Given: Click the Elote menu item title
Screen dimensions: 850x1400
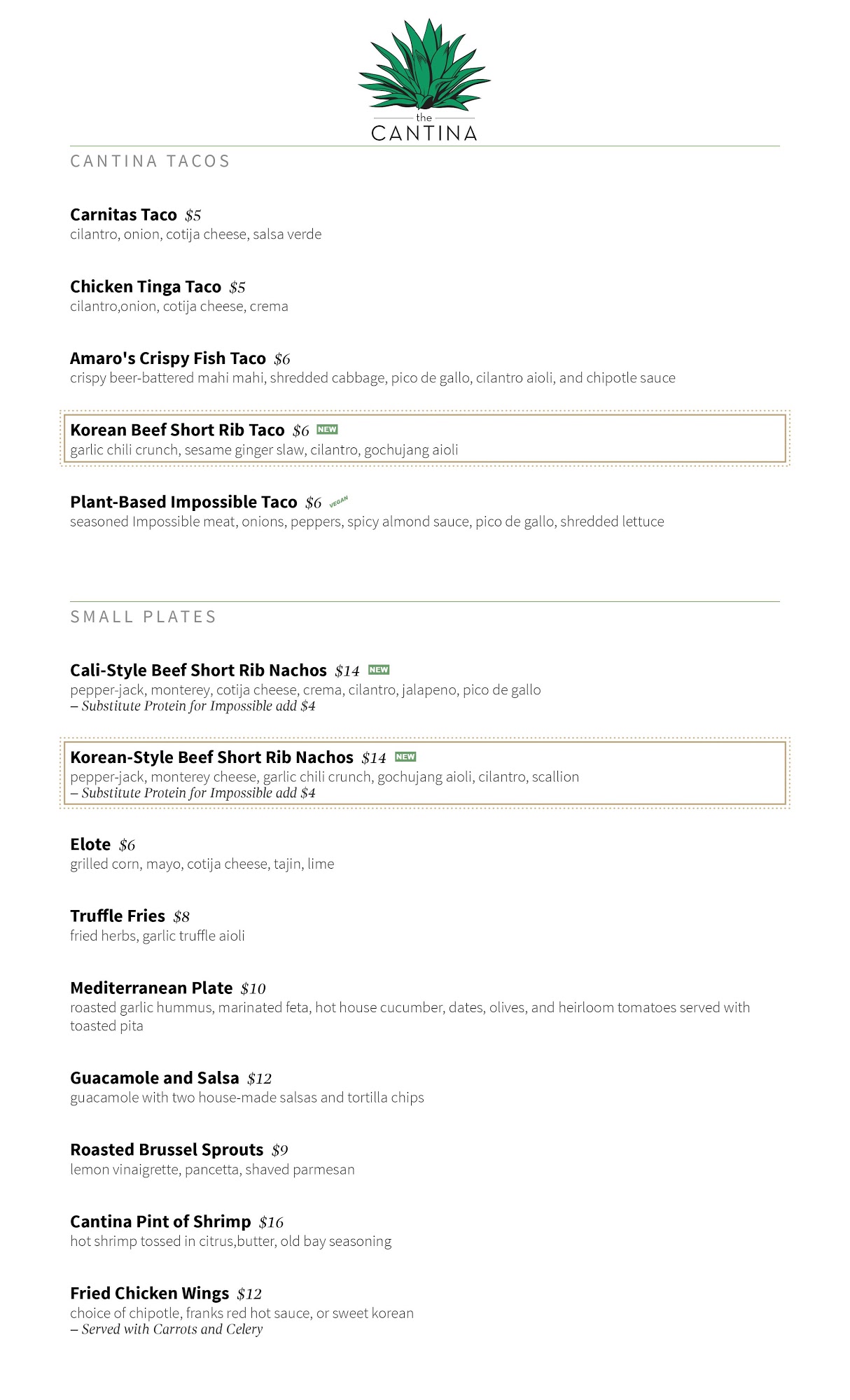Looking at the screenshot, I should coord(90,844).
